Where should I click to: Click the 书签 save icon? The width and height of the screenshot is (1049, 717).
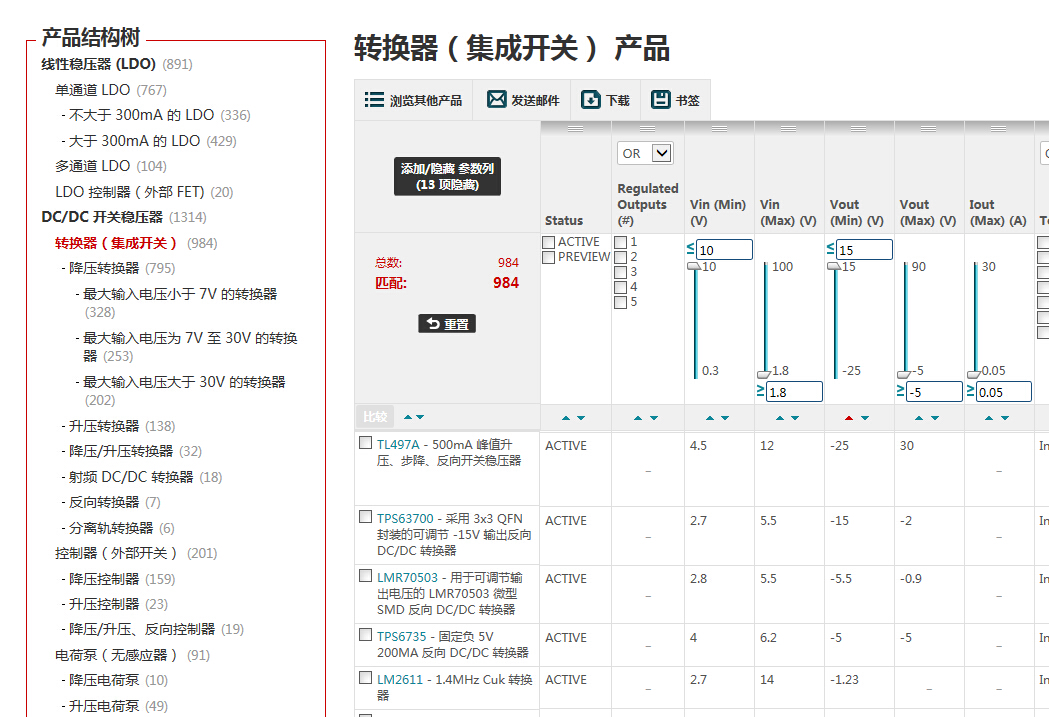[660, 99]
